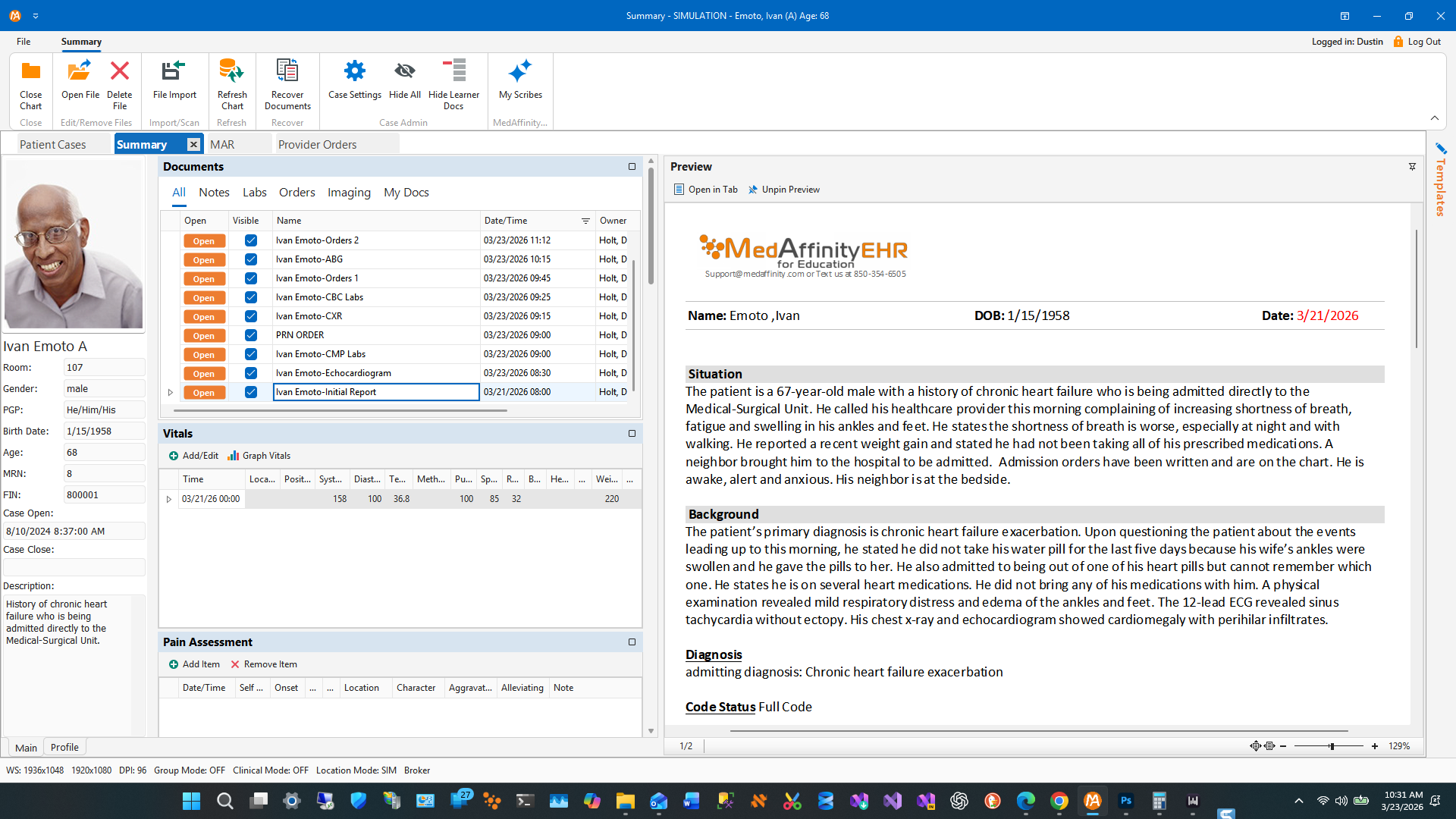Click Open in Tab link
The height and width of the screenshot is (819, 1456).
coord(706,190)
